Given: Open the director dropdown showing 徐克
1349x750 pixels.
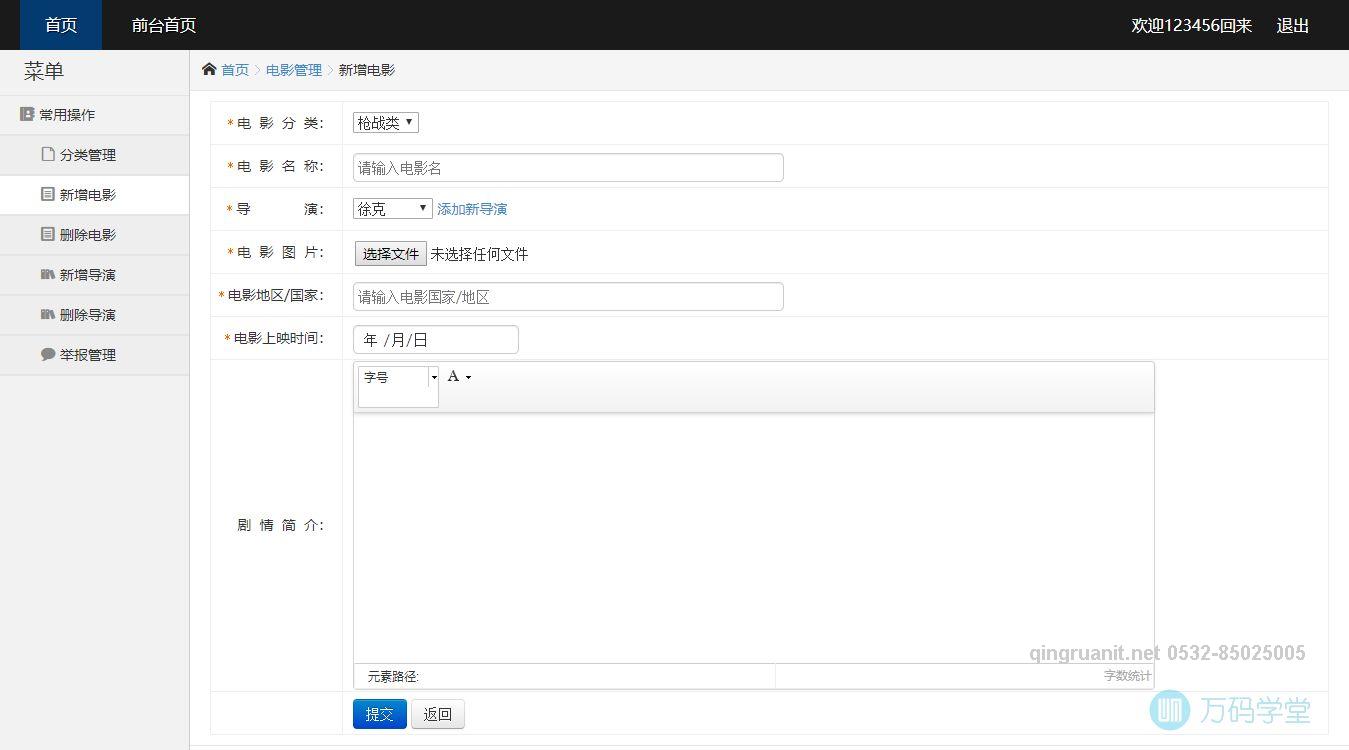Looking at the screenshot, I should [x=391, y=208].
